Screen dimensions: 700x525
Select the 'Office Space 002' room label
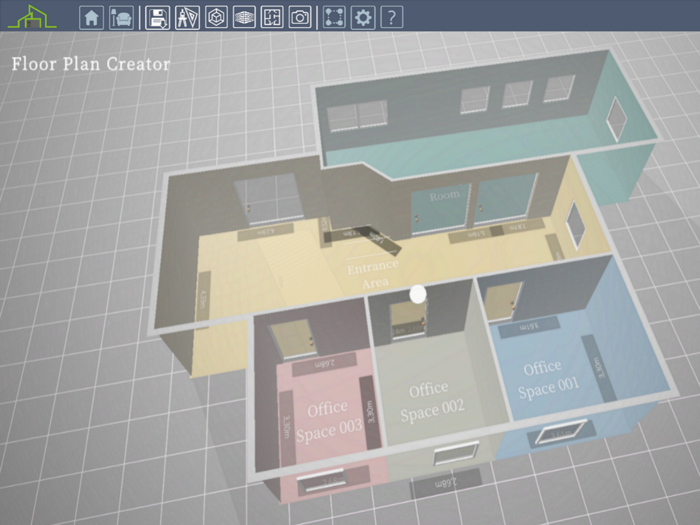tap(431, 401)
